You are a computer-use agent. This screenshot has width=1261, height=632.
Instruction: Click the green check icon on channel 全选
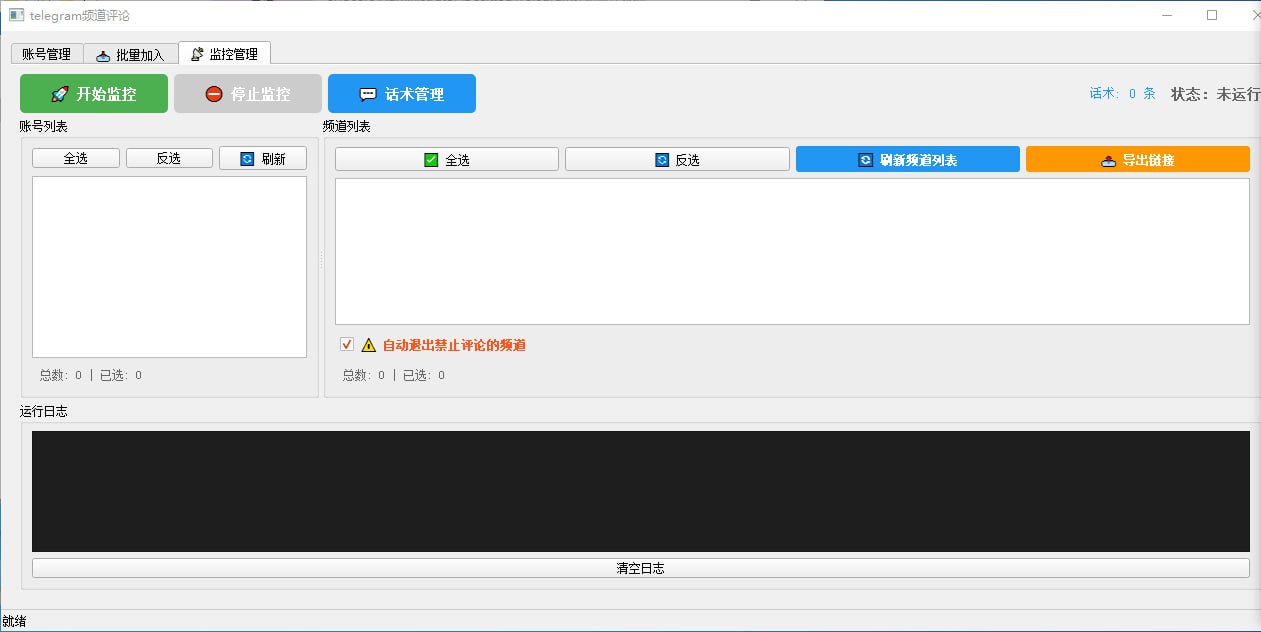pos(431,160)
